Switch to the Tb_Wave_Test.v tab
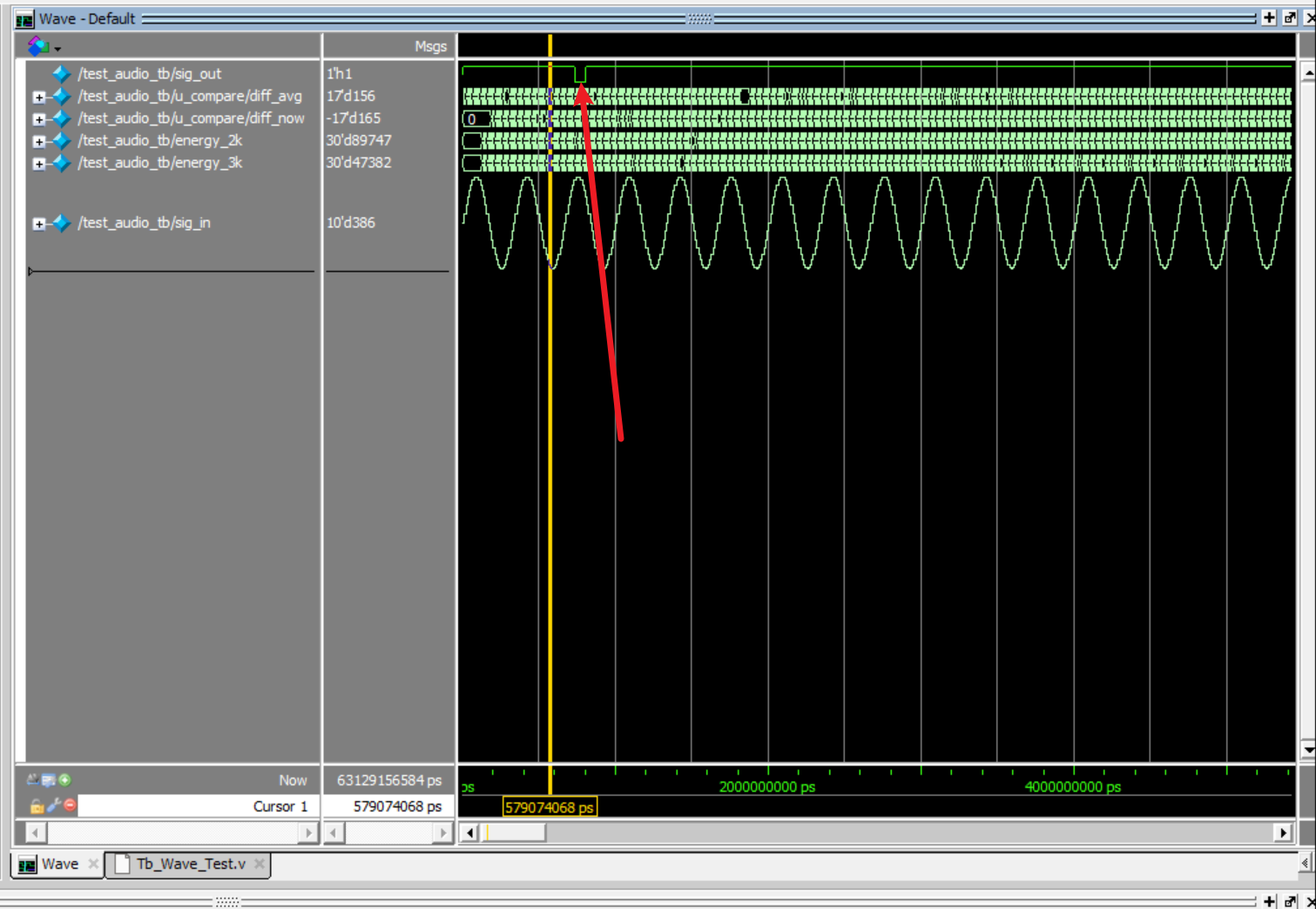This screenshot has height=909, width=1316. pyautogui.click(x=190, y=864)
